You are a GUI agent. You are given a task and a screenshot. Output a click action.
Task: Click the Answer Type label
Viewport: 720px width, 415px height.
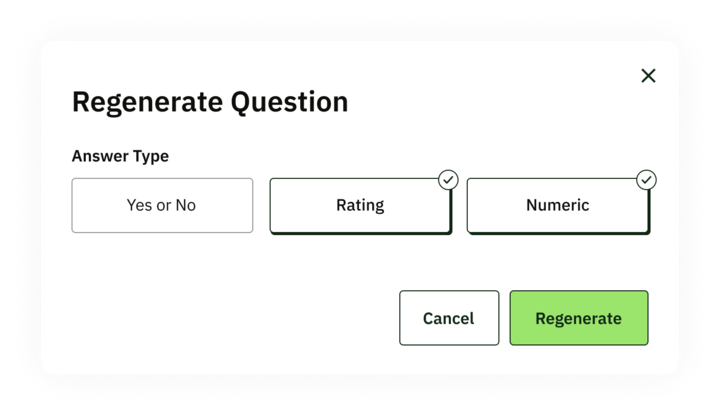(120, 156)
